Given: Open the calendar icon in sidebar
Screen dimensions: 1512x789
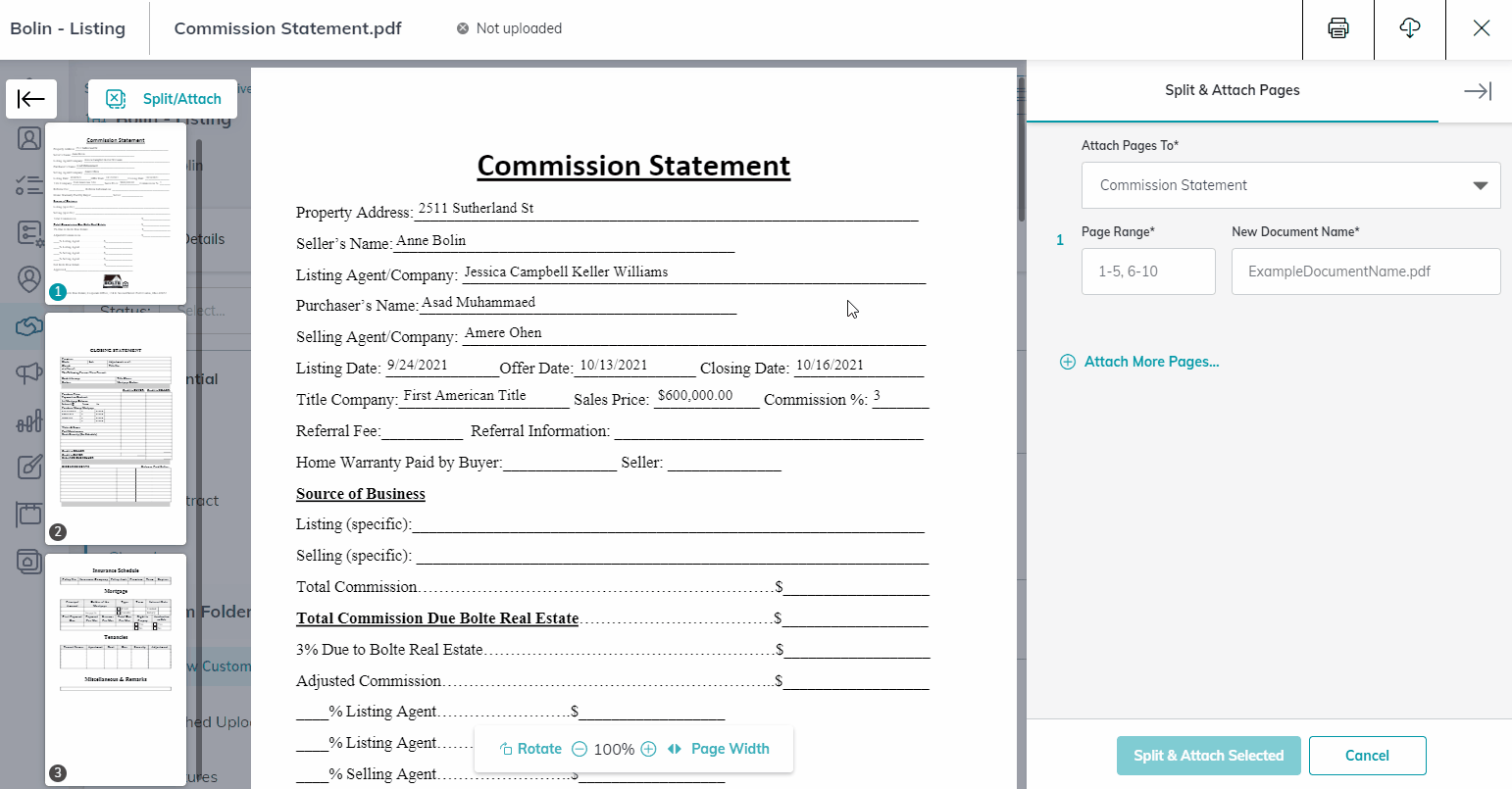Looking at the screenshot, I should click(x=29, y=514).
